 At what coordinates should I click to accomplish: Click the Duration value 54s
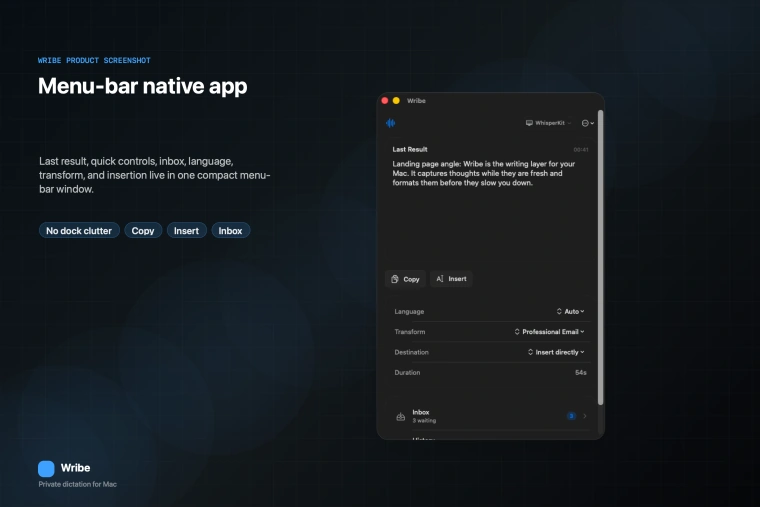[x=581, y=373]
